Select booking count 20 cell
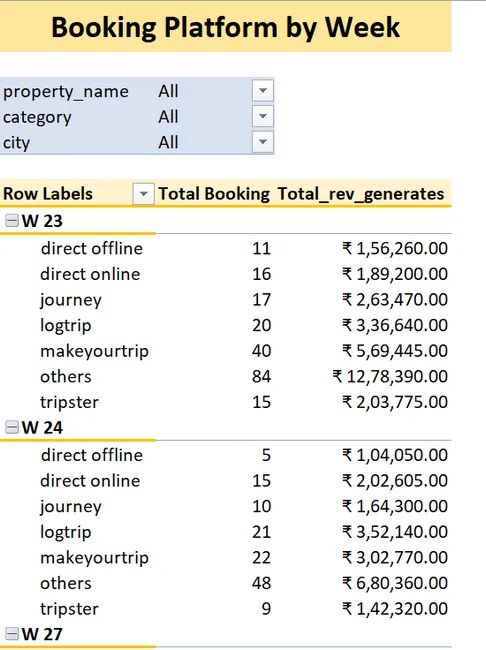The width and height of the screenshot is (486, 650). pos(261,325)
